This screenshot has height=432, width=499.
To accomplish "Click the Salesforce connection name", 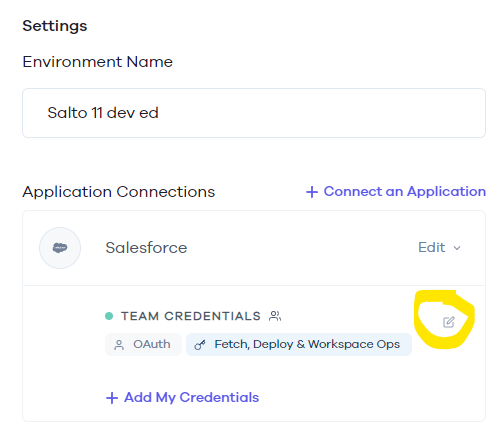I will tap(146, 248).
